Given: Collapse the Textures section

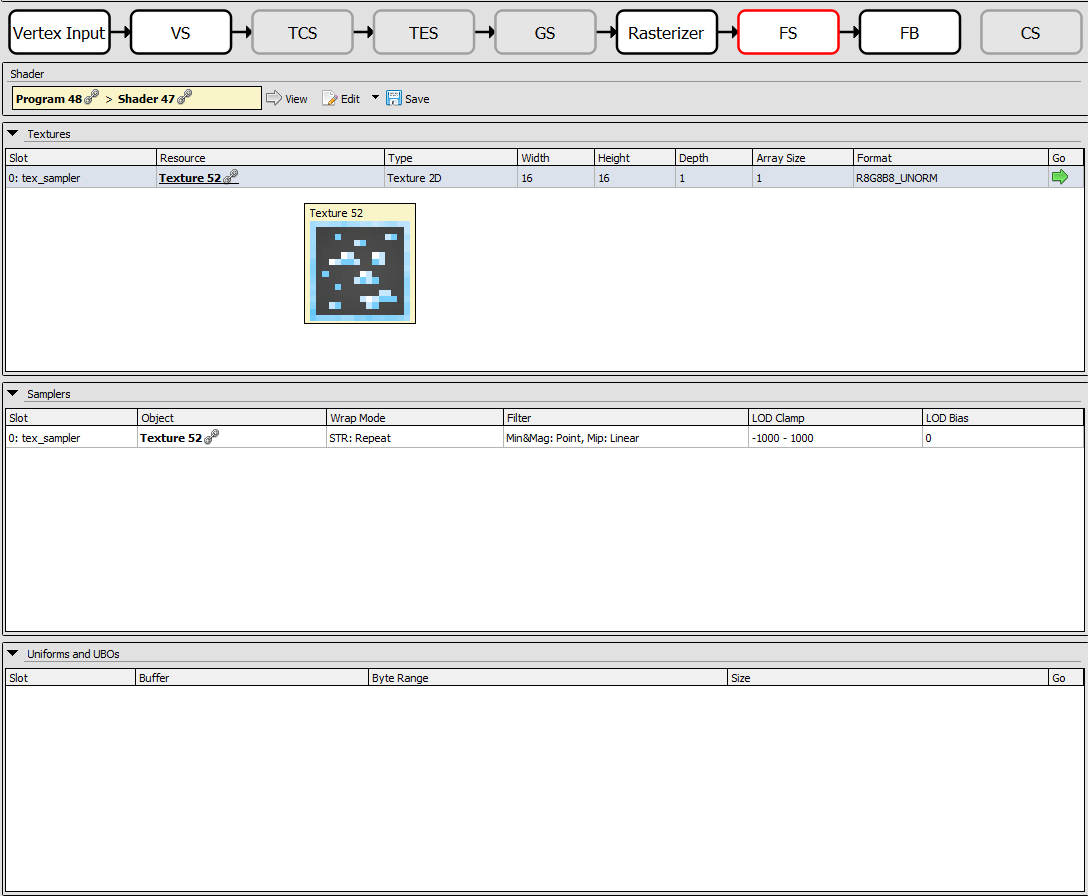Looking at the screenshot, I should click(12, 133).
